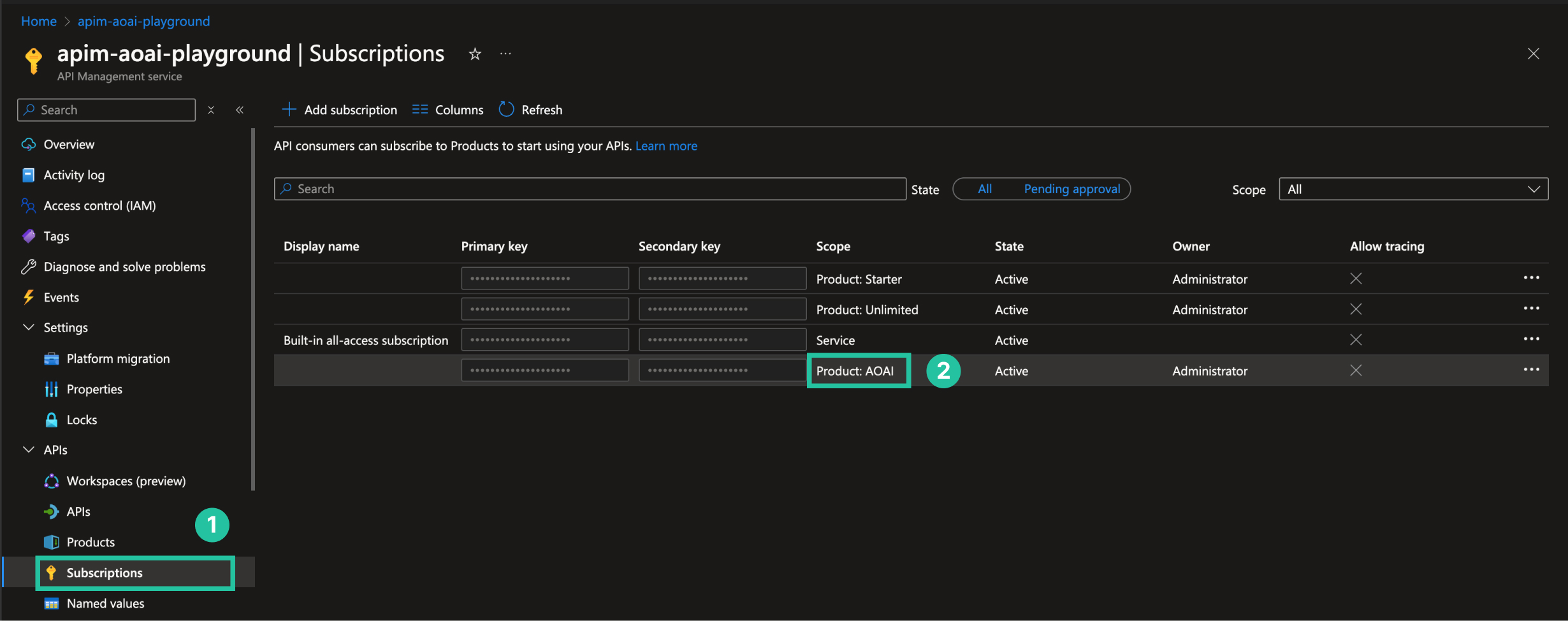1568x621 pixels.
Task: Select the Pending approval state filter
Action: pyautogui.click(x=1072, y=189)
